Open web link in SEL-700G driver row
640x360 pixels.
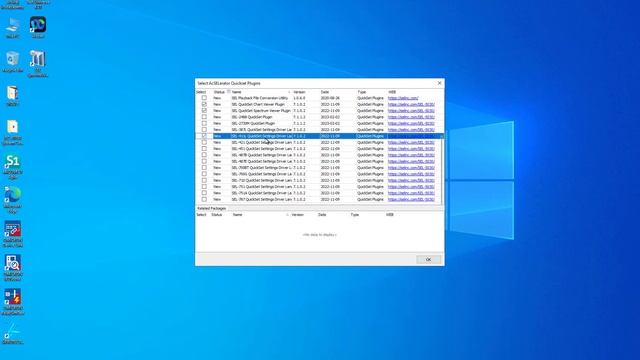pyautogui.click(x=411, y=174)
